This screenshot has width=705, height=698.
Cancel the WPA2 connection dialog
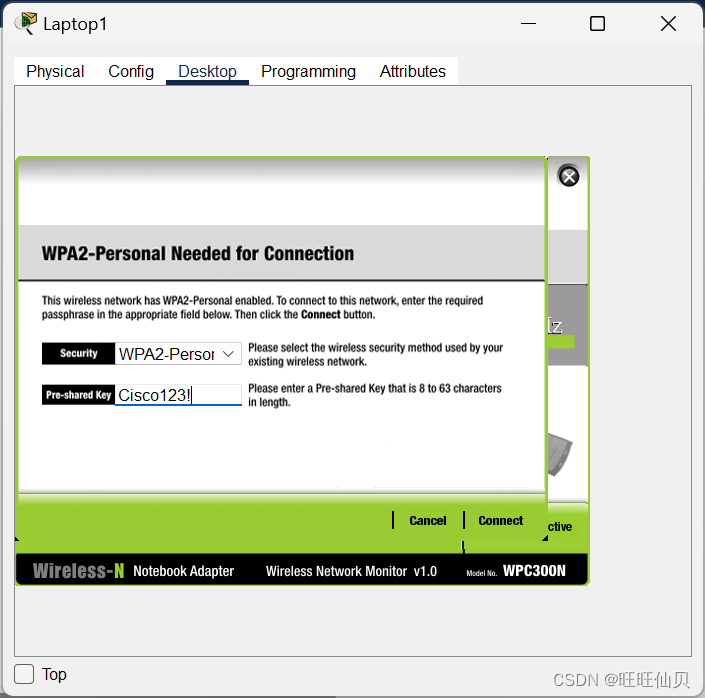point(428,521)
